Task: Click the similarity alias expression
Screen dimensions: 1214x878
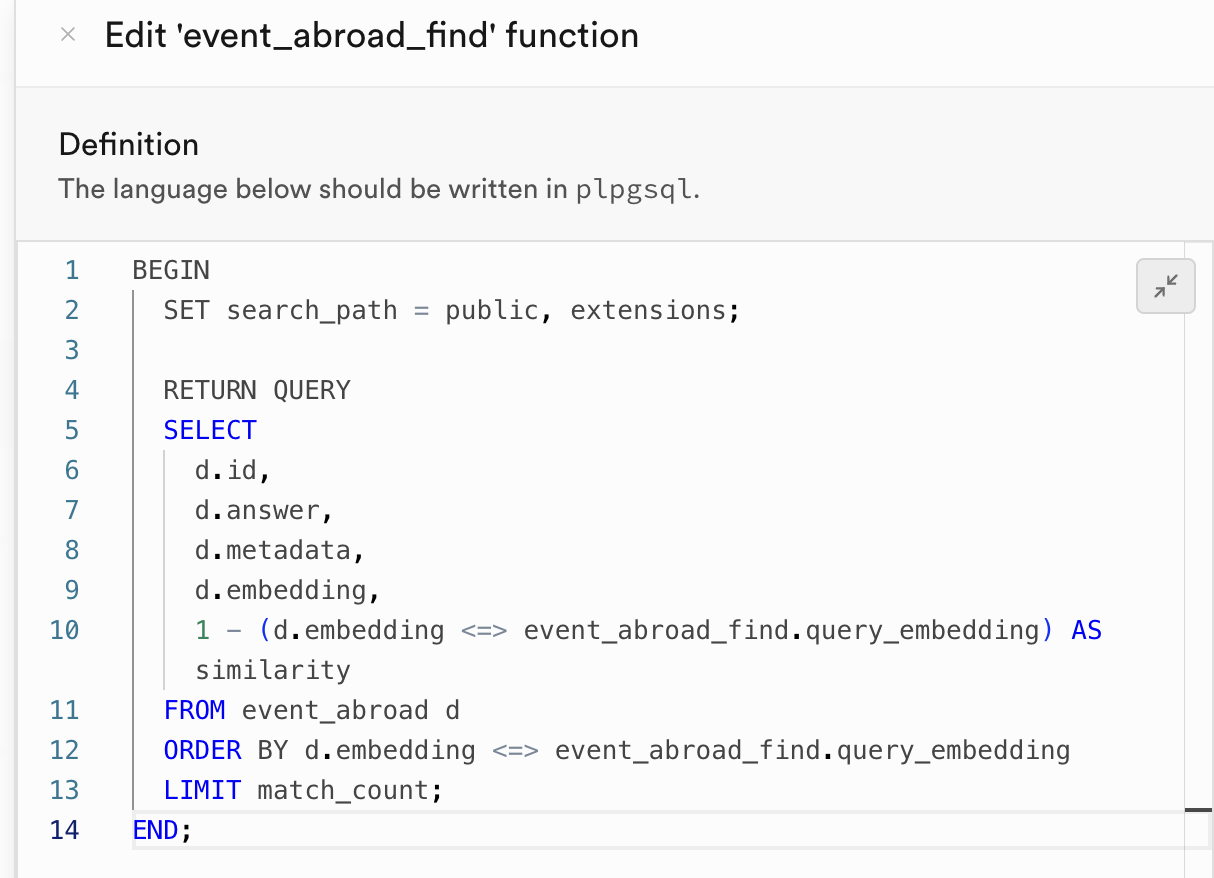Action: point(271,669)
